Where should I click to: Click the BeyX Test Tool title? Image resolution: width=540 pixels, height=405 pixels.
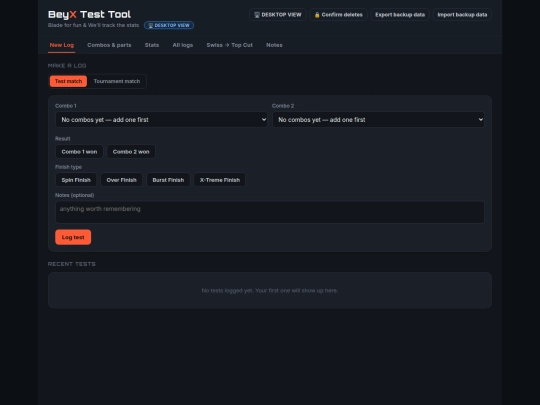[x=90, y=14]
